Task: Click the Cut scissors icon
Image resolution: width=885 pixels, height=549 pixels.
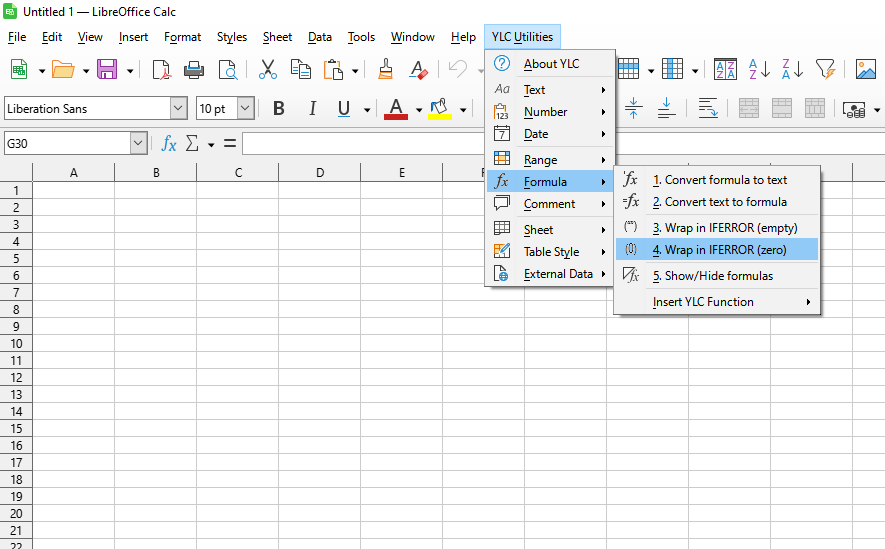Action: [x=267, y=69]
